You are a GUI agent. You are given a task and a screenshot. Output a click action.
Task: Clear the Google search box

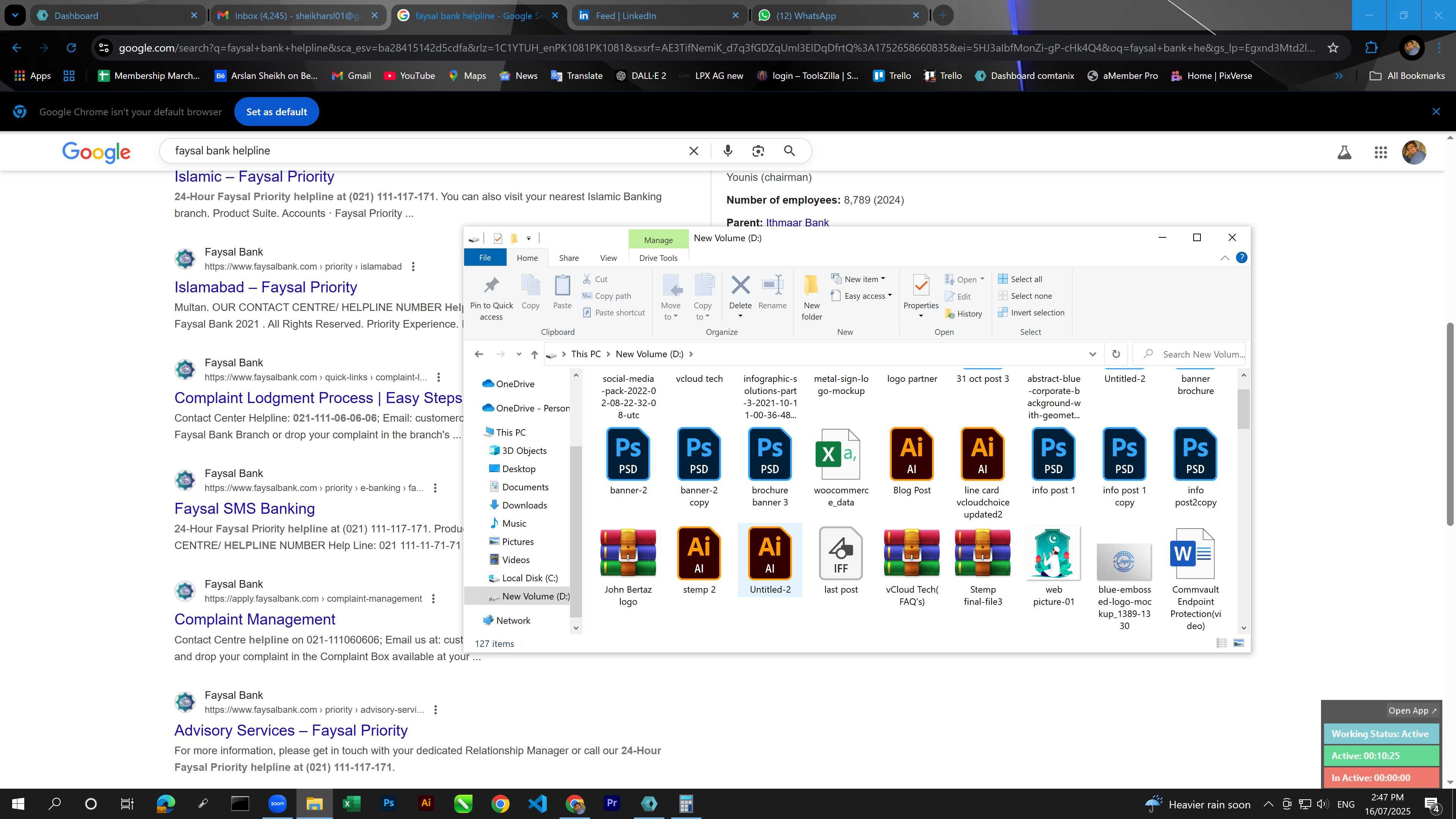(x=693, y=151)
